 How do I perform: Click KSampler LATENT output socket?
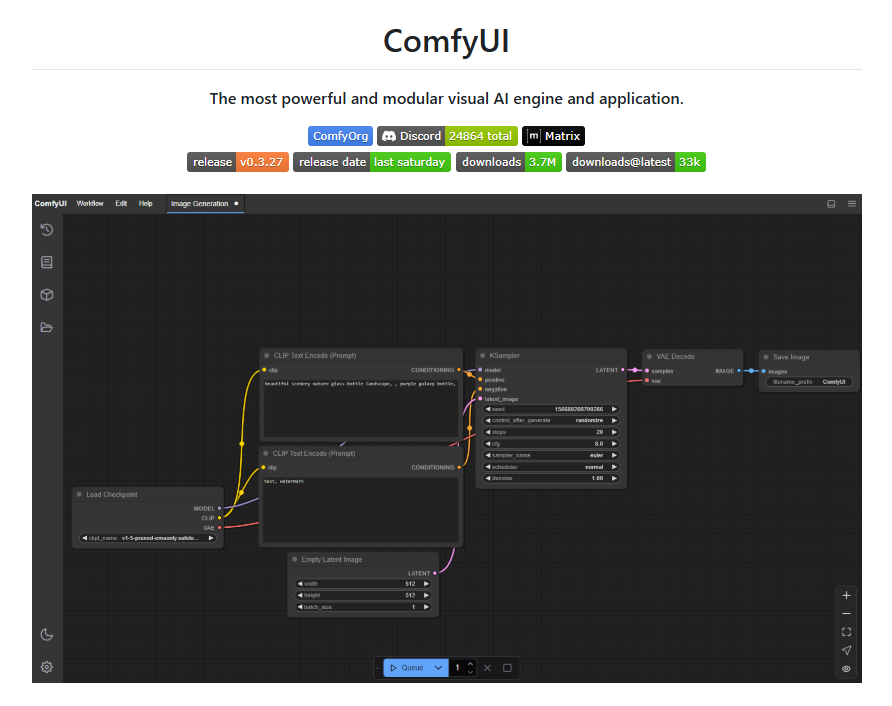point(623,370)
